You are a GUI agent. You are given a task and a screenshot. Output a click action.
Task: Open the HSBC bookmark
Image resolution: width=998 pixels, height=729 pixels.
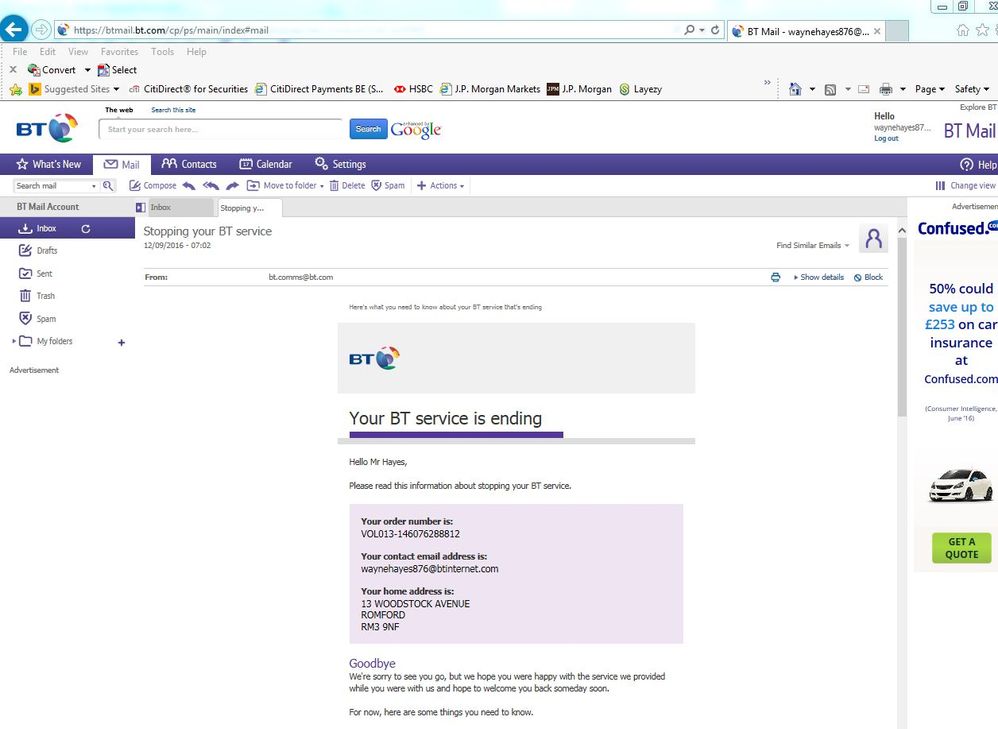(413, 89)
